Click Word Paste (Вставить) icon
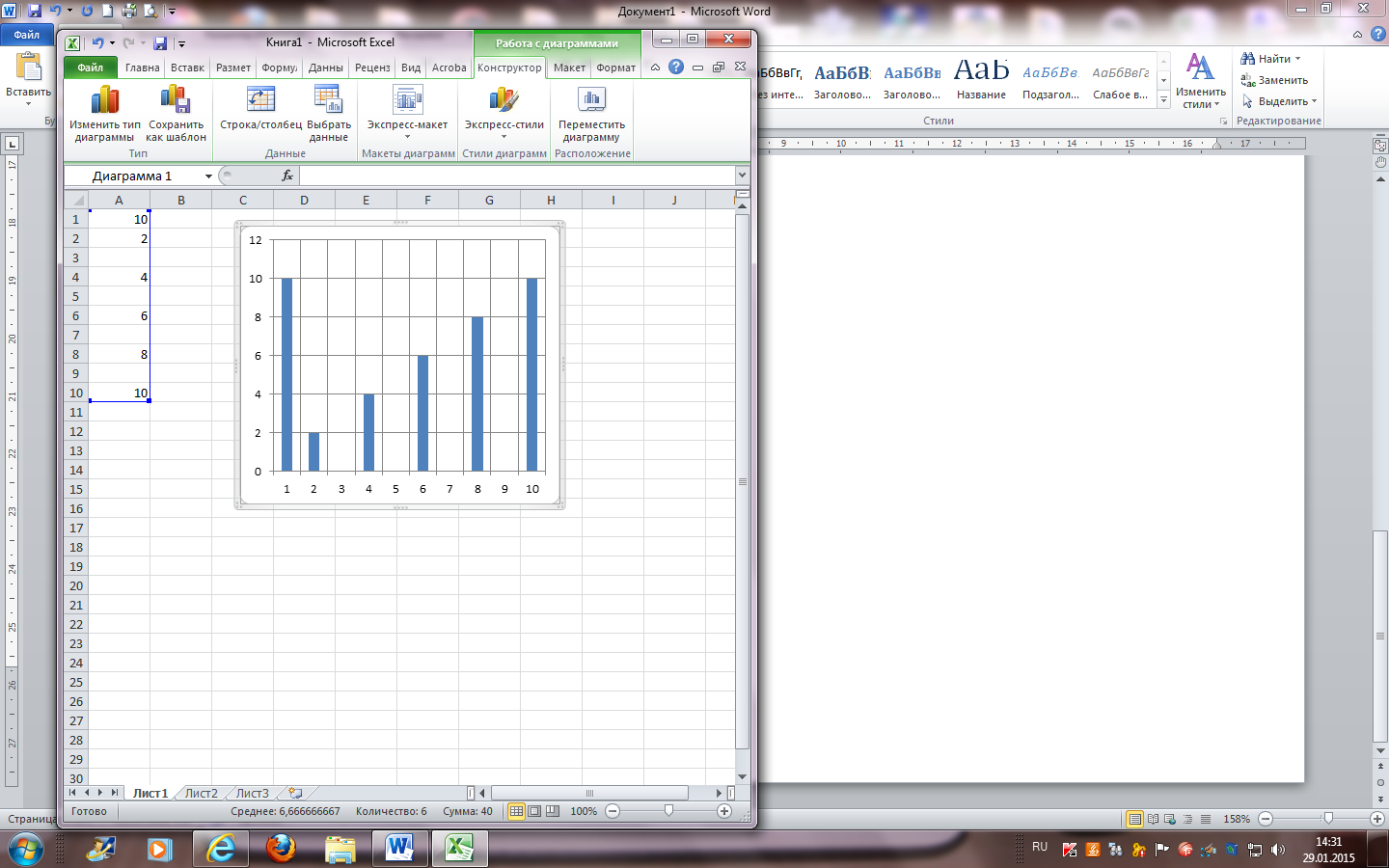 (29, 68)
